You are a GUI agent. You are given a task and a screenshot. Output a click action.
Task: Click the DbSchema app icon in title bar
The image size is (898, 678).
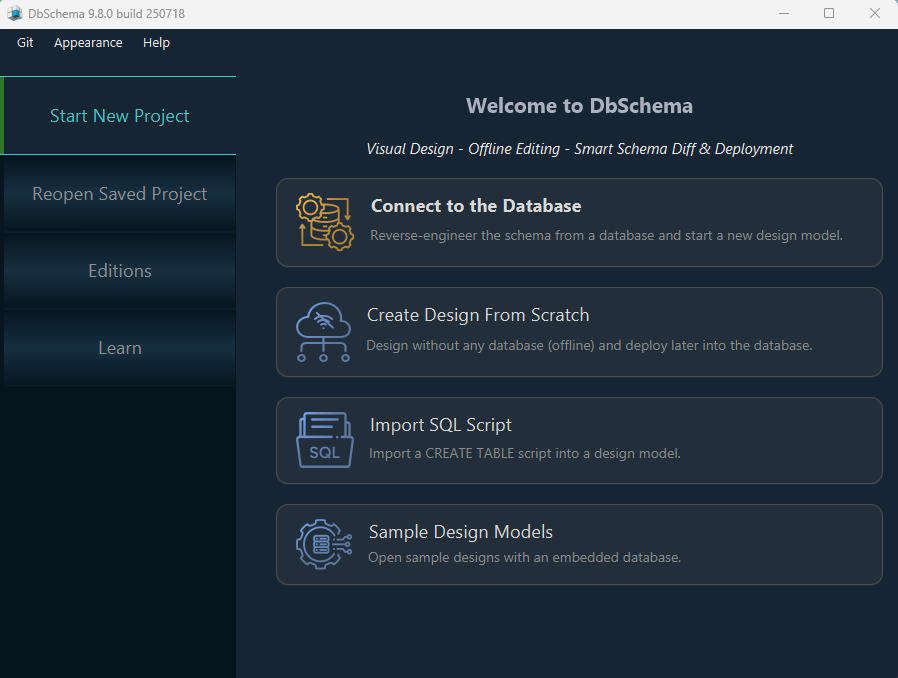tap(14, 13)
